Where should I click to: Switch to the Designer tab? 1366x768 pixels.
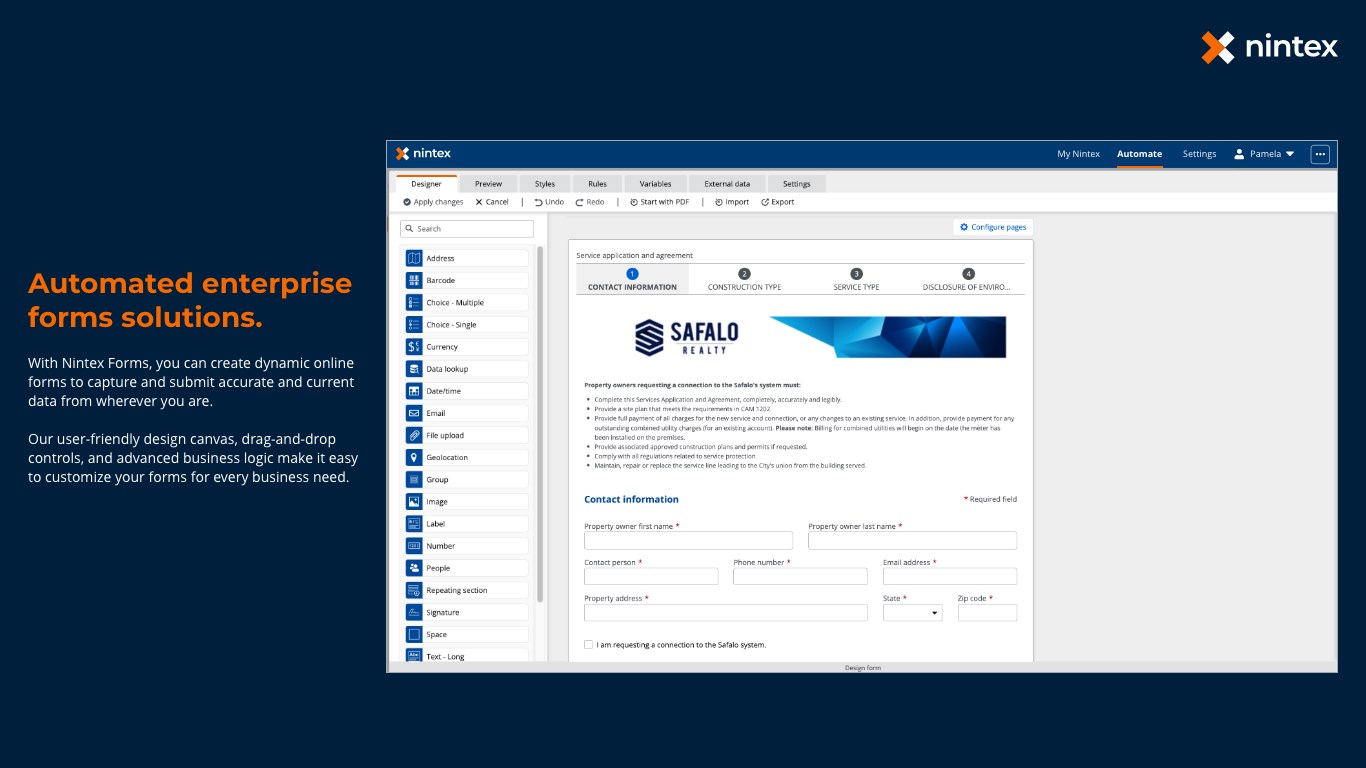click(426, 184)
